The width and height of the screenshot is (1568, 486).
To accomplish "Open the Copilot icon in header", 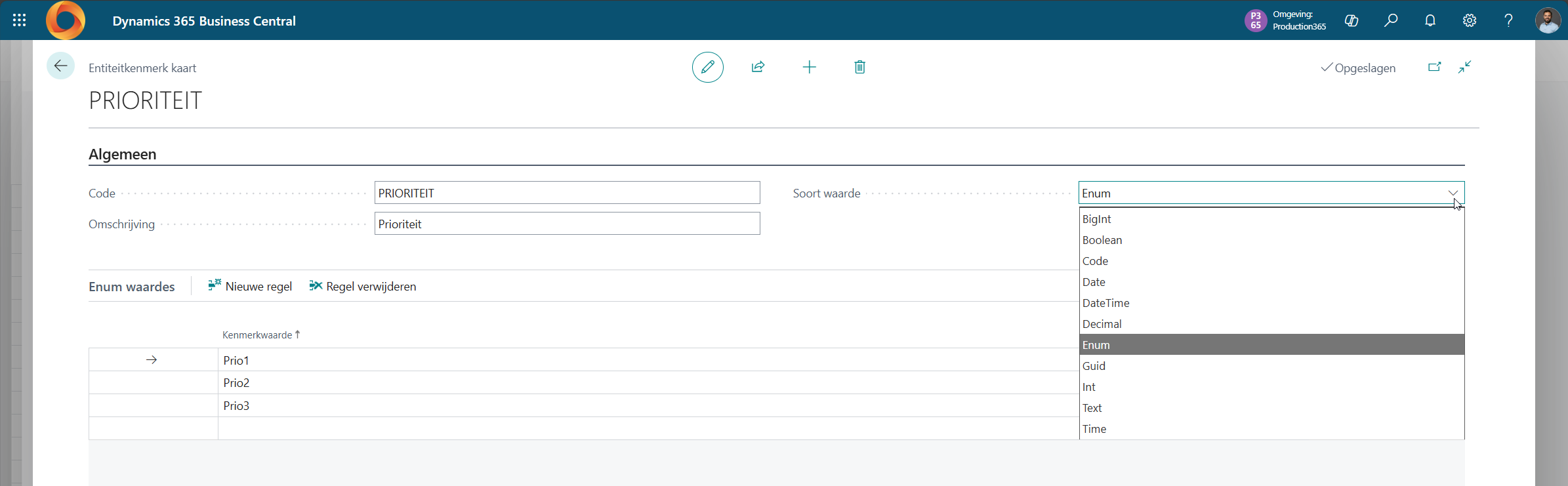I will click(x=1351, y=20).
